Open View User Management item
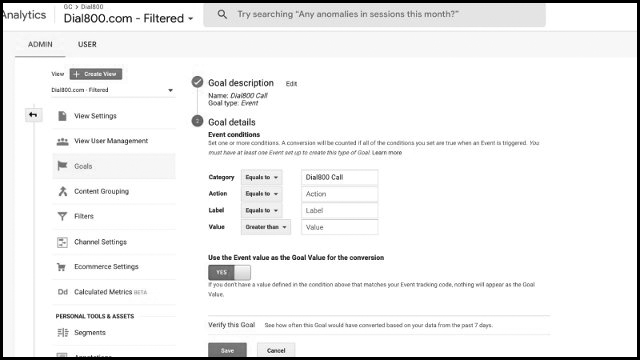This screenshot has height=360, width=640. [114, 141]
